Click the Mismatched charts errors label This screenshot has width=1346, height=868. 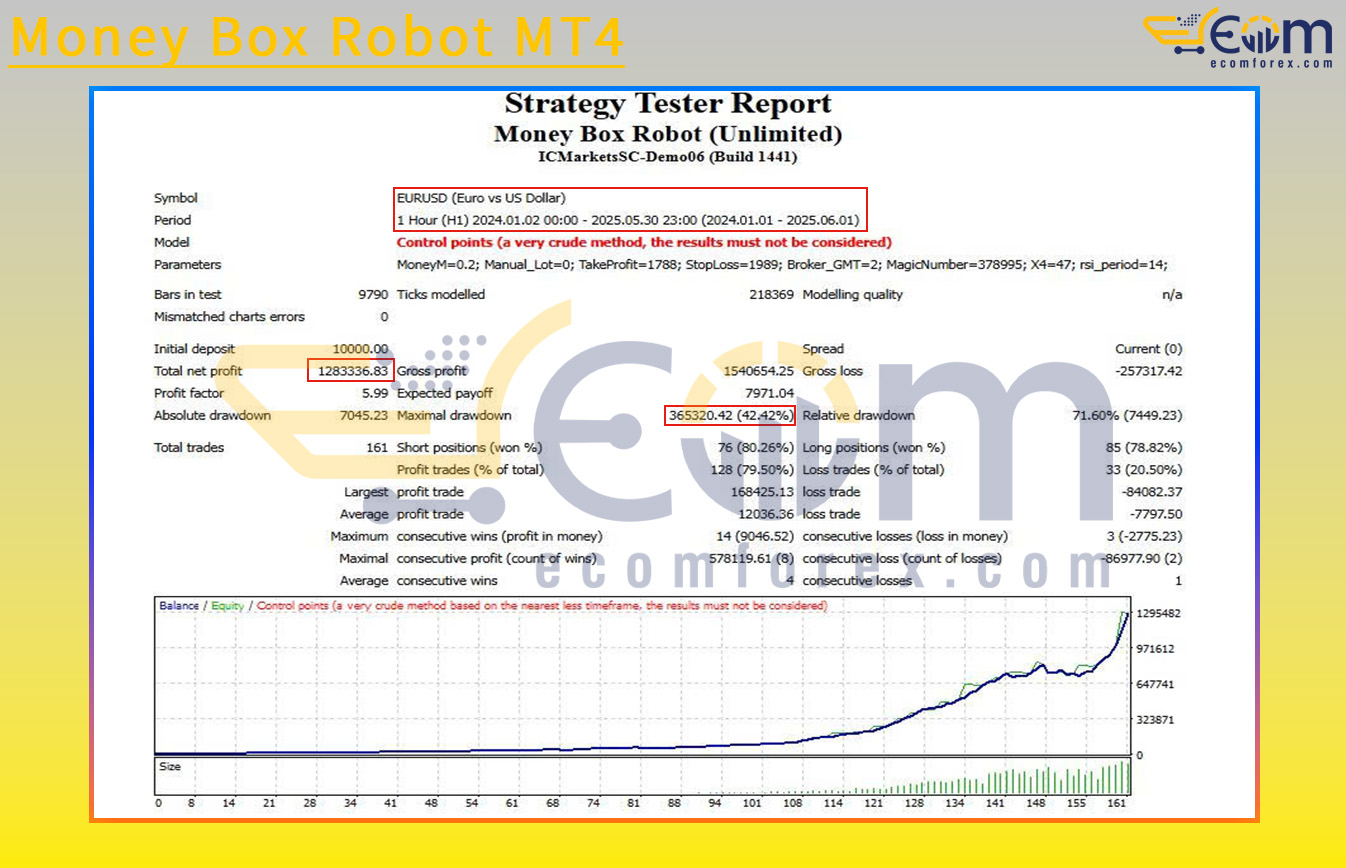tap(229, 317)
